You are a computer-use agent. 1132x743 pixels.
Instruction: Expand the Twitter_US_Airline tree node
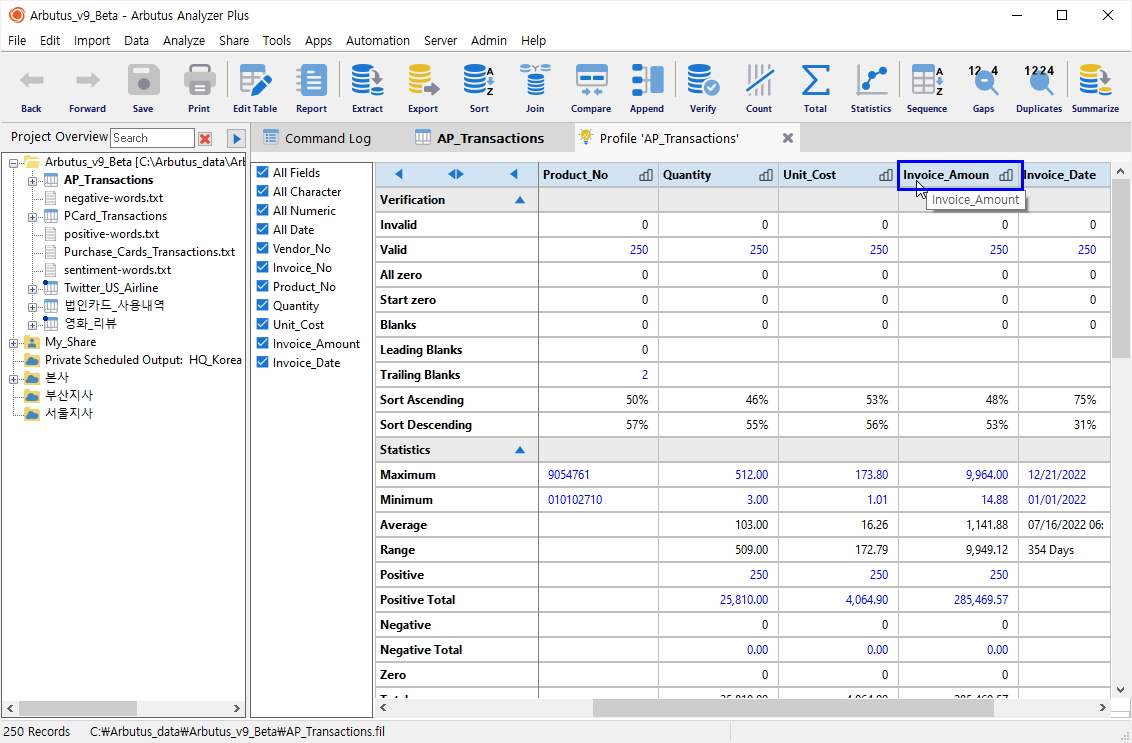[x=32, y=289]
